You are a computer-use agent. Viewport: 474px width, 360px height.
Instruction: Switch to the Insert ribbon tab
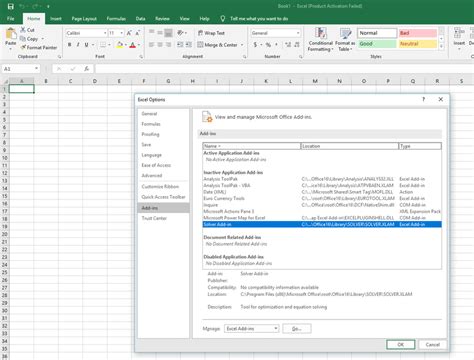56,19
